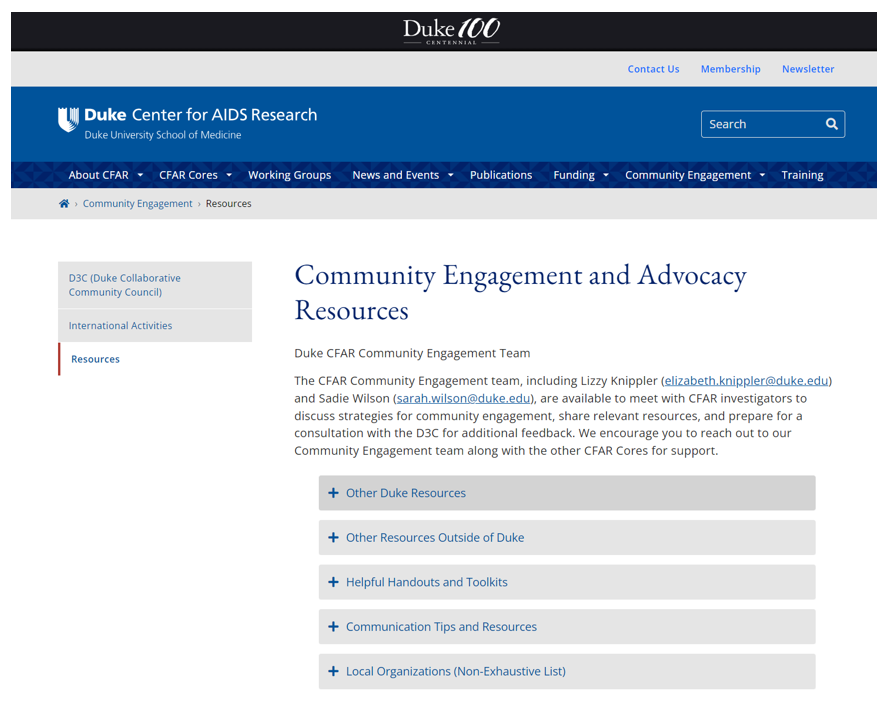Click Resources breadcrumb text
Screen dimensions: 890x710
(228, 204)
